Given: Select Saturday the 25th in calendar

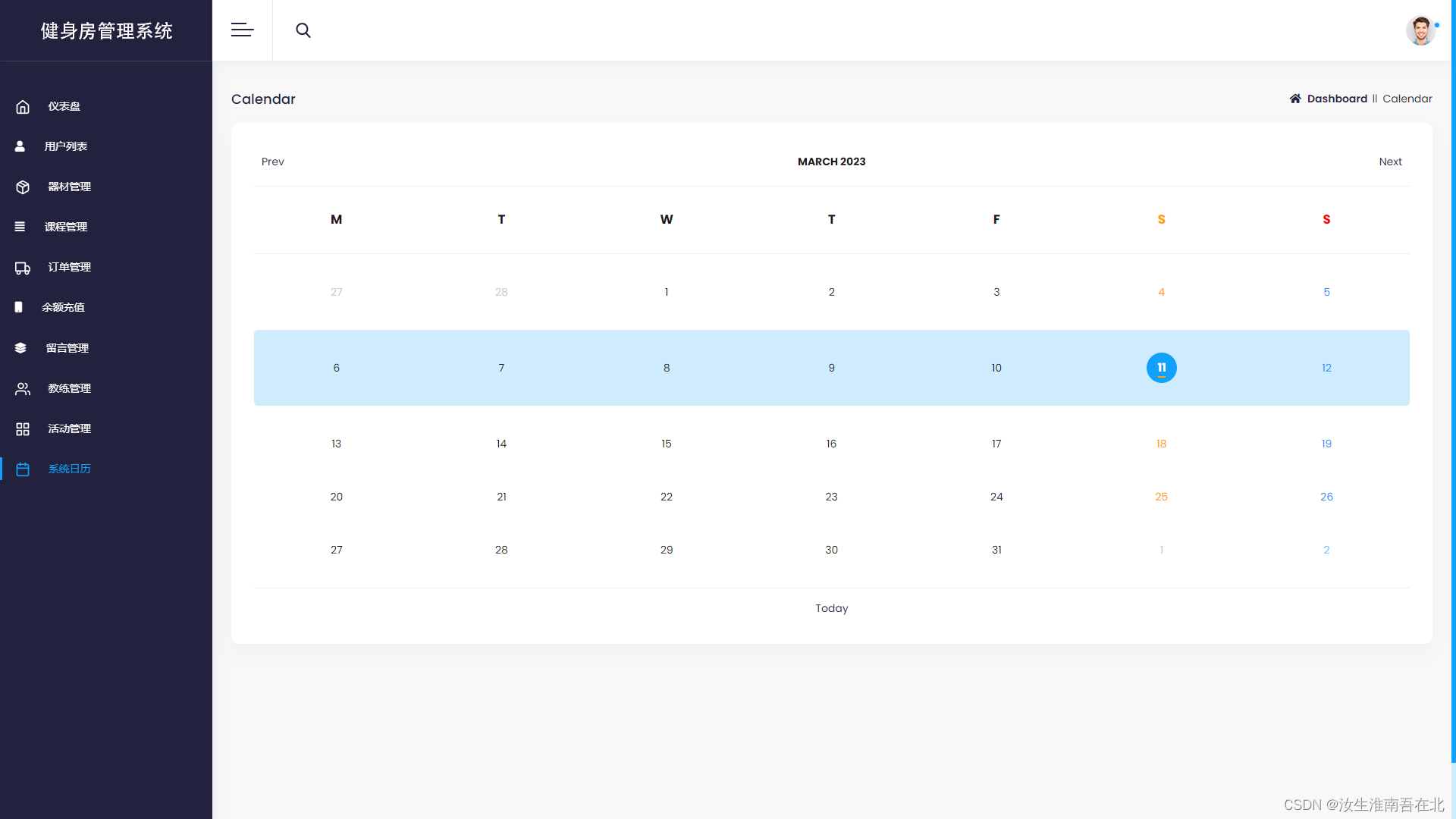Looking at the screenshot, I should click(1161, 497).
